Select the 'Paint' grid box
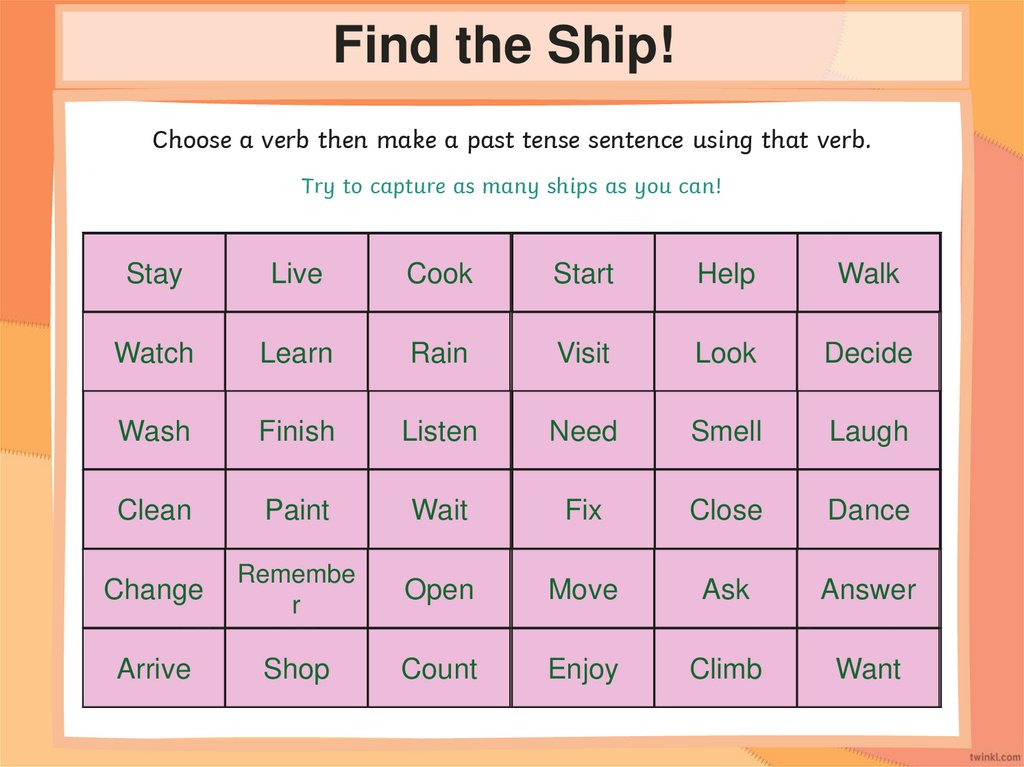1024x767 pixels. tap(297, 510)
